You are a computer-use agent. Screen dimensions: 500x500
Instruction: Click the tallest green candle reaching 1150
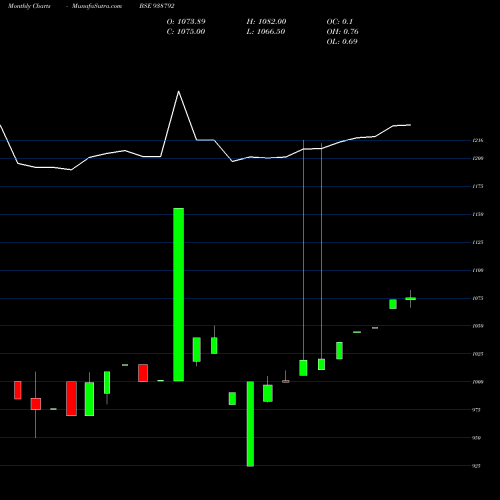pos(179,295)
